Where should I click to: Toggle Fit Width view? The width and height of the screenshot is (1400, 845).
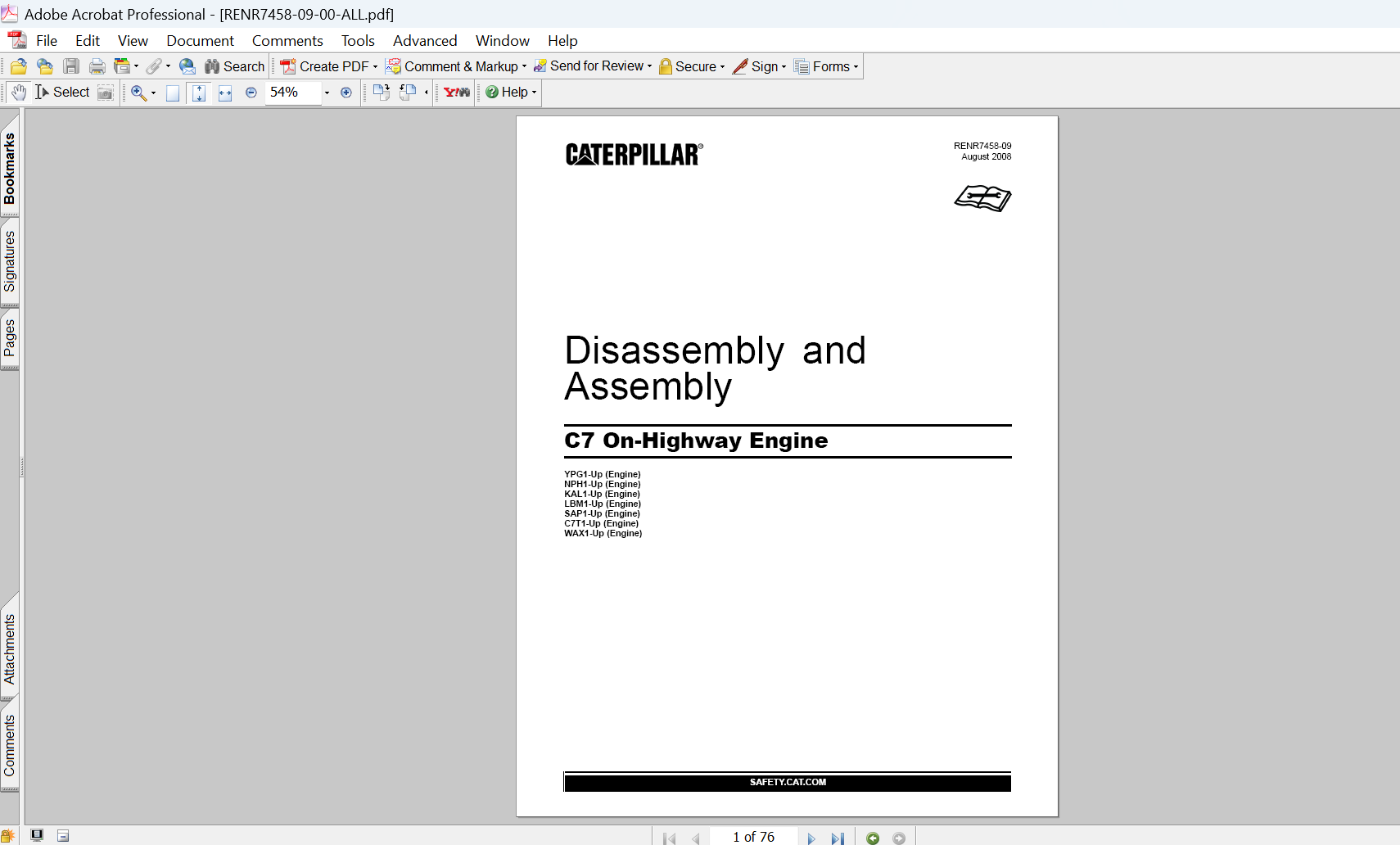point(225,93)
